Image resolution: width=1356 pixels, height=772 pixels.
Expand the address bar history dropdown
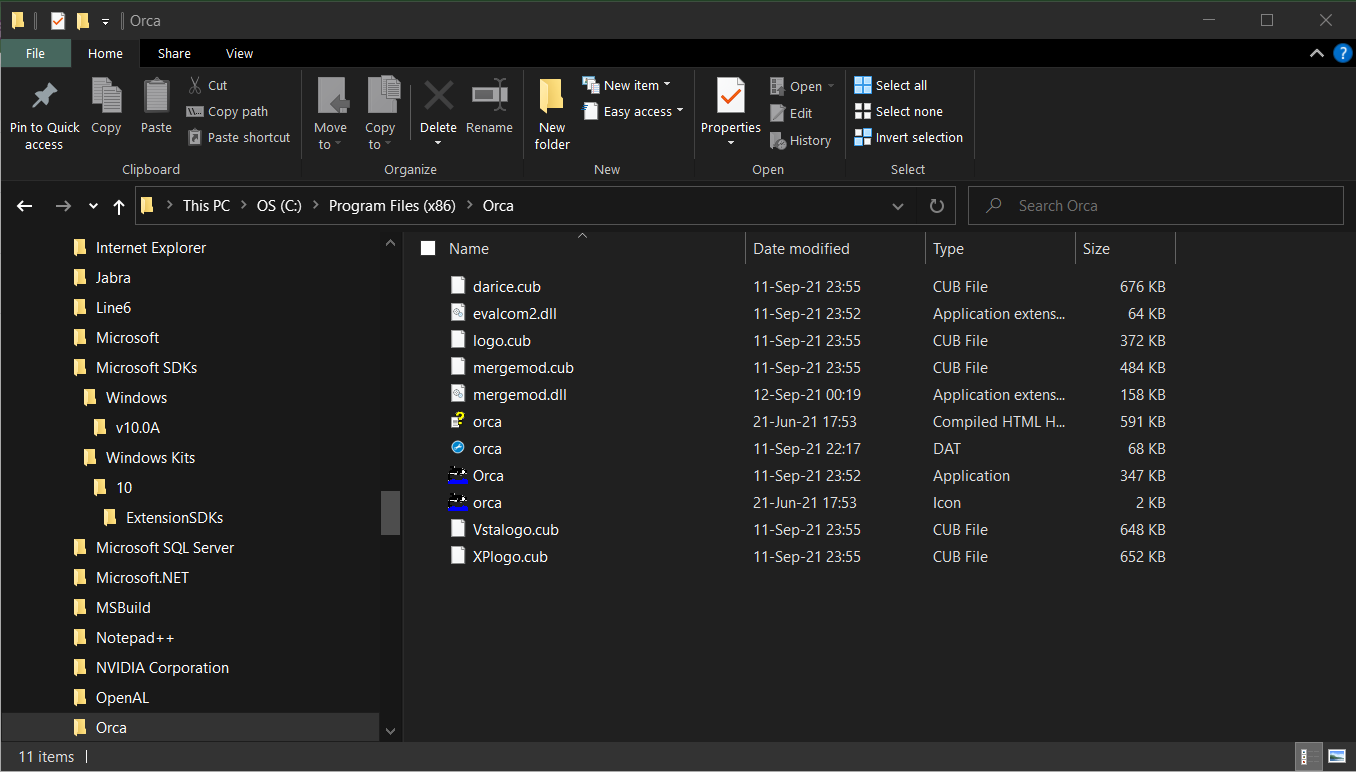897,206
